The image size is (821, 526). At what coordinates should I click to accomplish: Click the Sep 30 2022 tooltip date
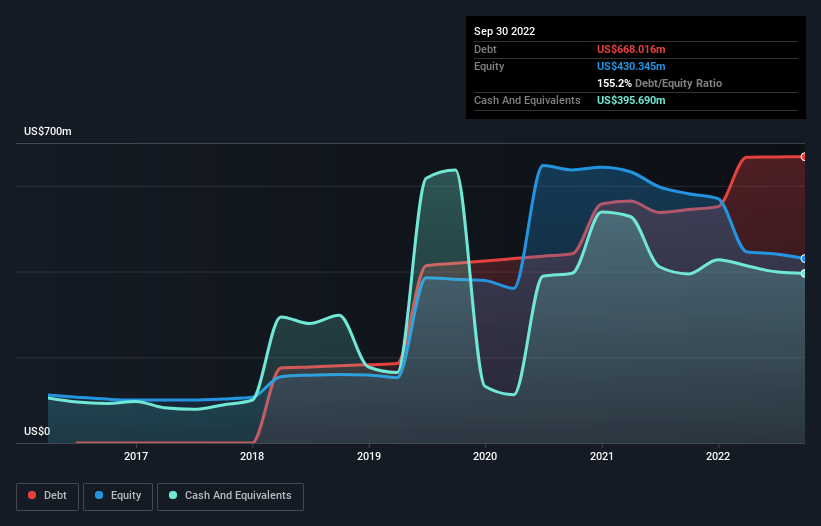click(x=504, y=31)
